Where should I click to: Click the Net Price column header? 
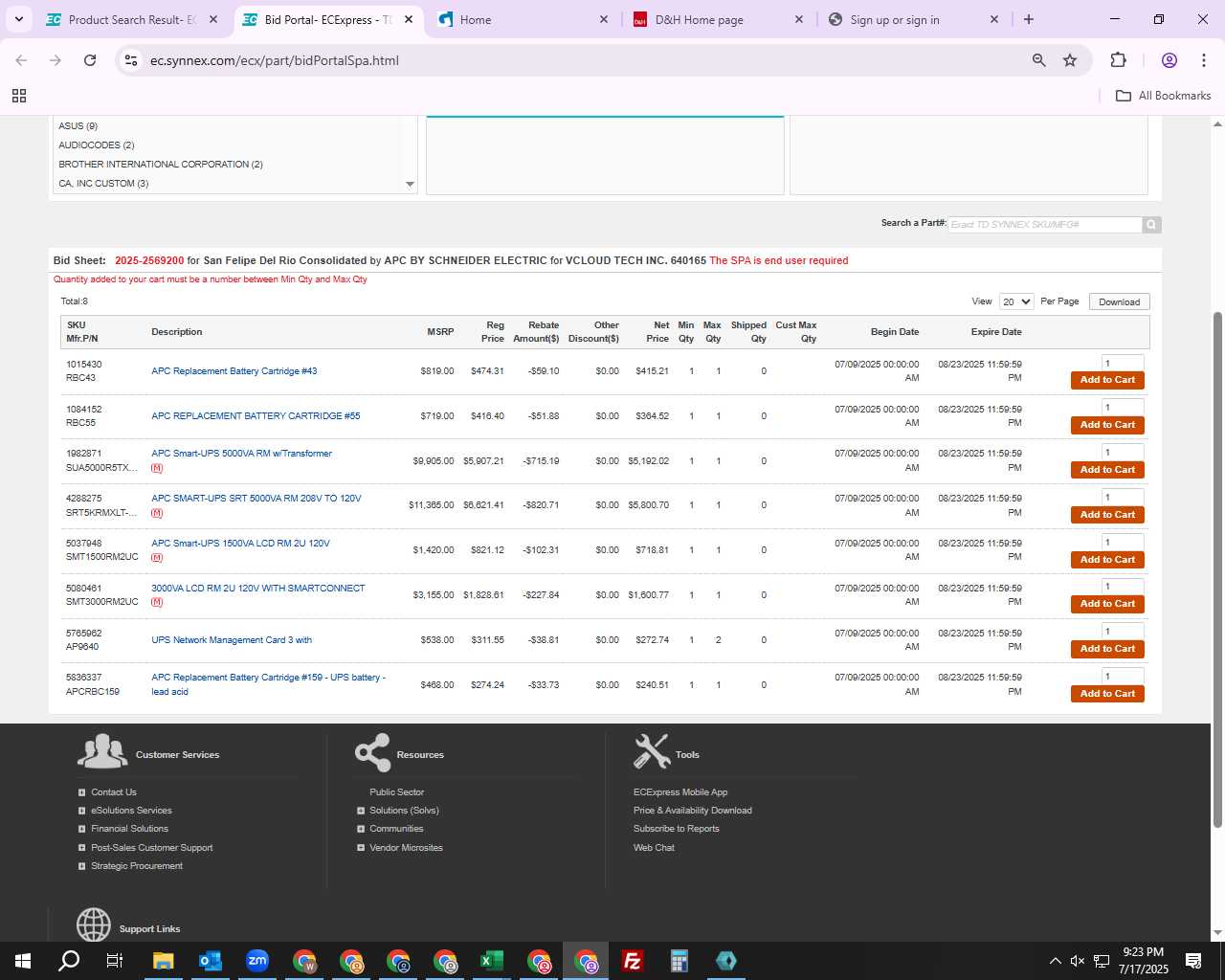(657, 332)
